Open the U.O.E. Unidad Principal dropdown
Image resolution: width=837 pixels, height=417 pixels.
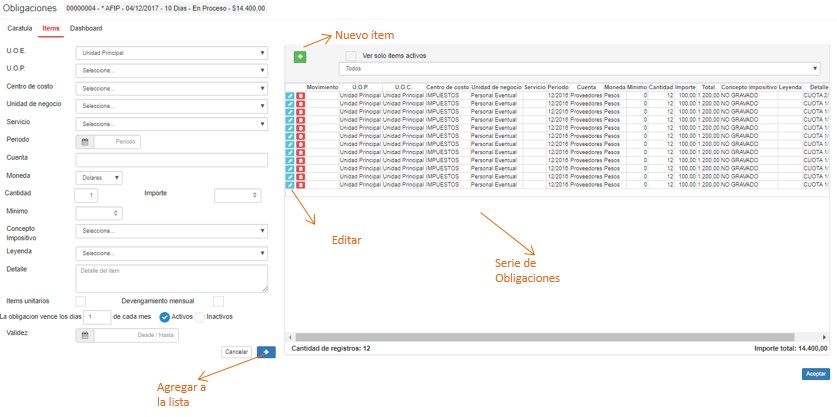coord(172,53)
